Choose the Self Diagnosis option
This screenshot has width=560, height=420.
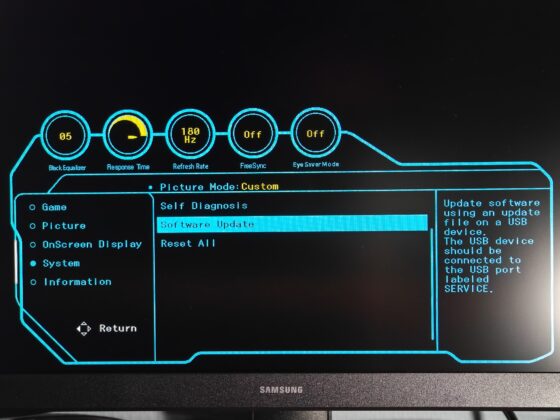click(204, 206)
